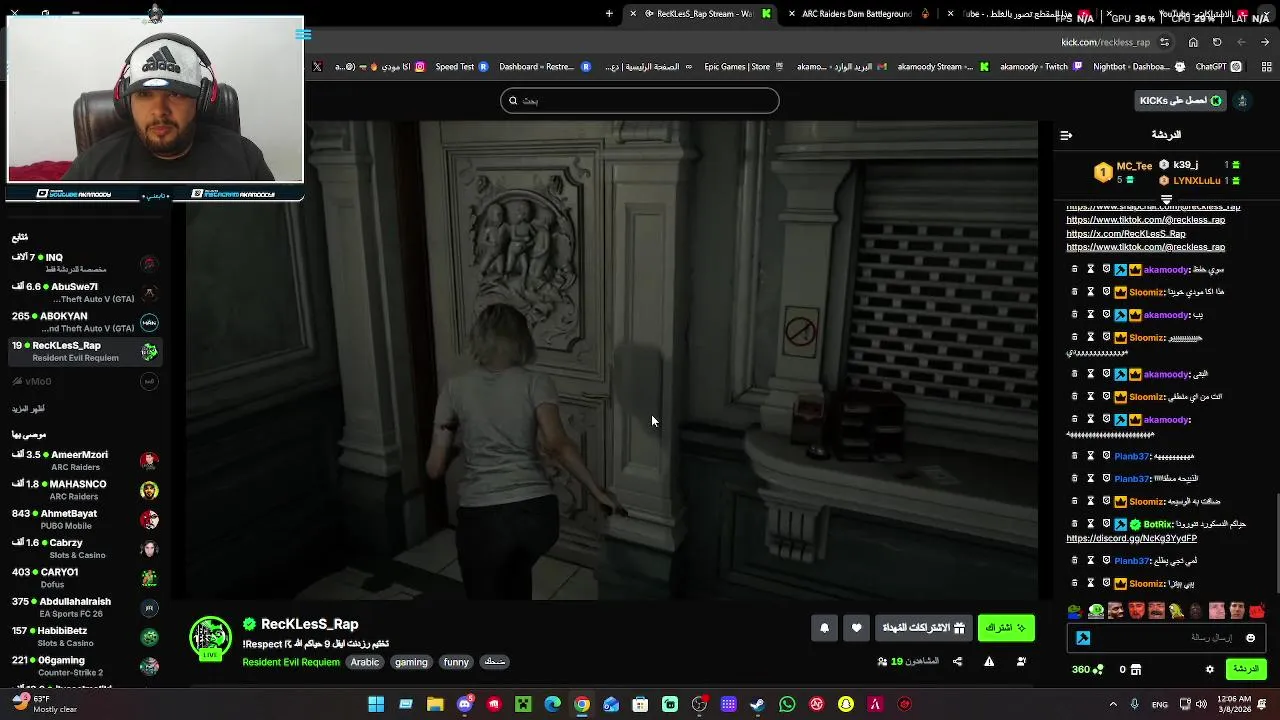Open the recommended AmeerMzori channel

tap(85, 460)
